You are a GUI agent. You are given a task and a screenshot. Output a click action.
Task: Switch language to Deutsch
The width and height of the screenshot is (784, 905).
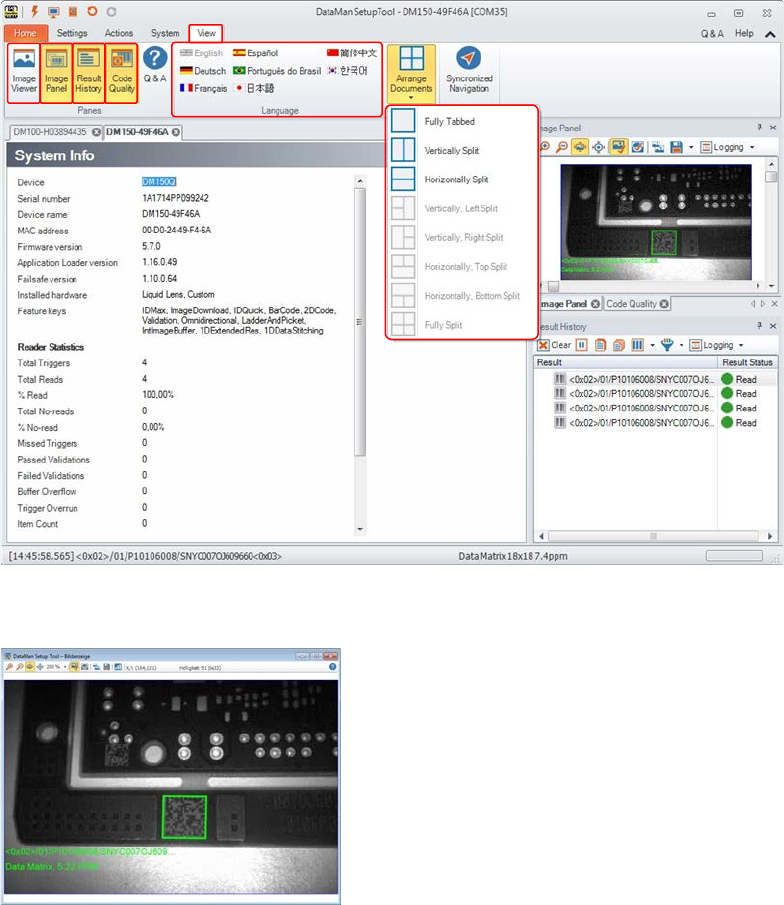tap(203, 71)
